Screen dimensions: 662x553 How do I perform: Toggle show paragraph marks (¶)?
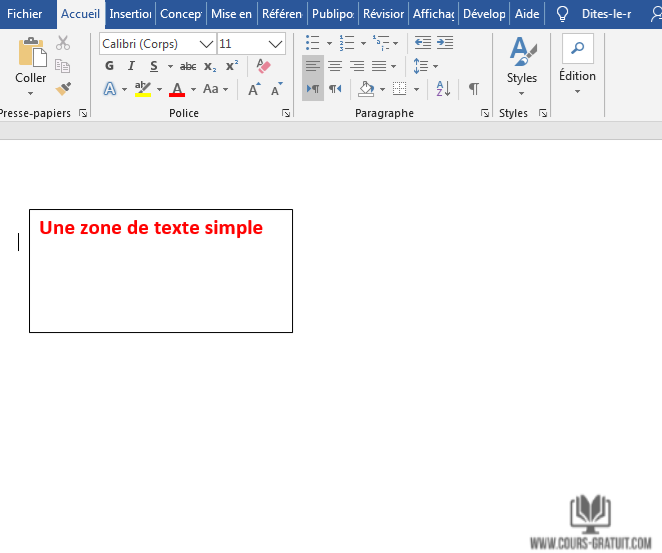point(473,89)
